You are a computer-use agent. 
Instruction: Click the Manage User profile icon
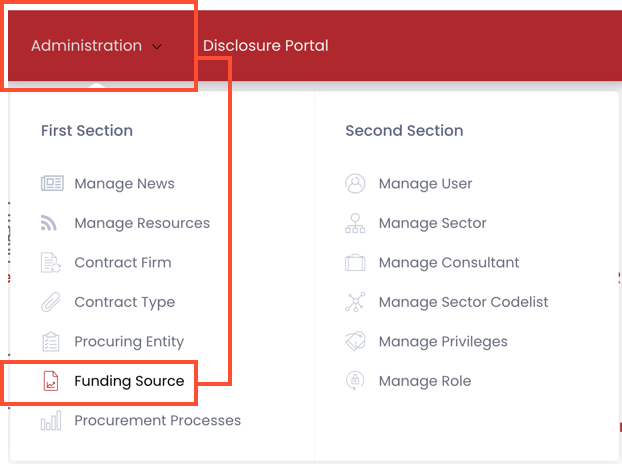355,184
